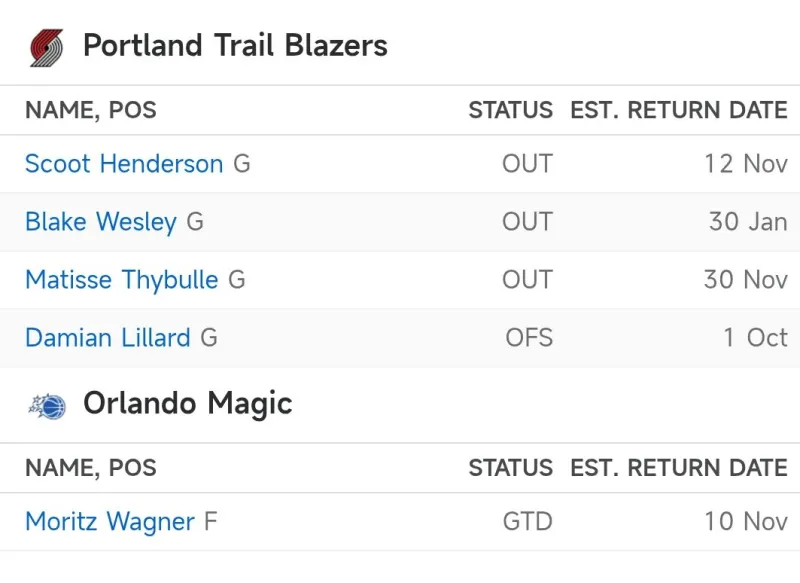Click Scoot Henderson's OUT status
The height and width of the screenshot is (583, 800).
coord(527,164)
